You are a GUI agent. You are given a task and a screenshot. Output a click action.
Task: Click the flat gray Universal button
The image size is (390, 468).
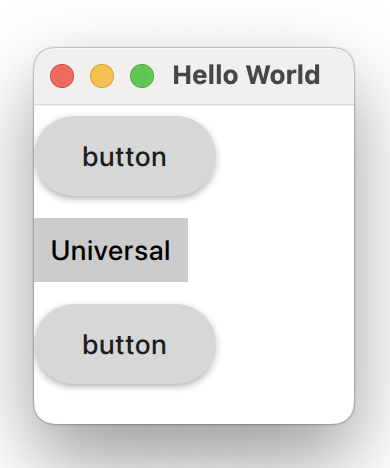pos(111,250)
